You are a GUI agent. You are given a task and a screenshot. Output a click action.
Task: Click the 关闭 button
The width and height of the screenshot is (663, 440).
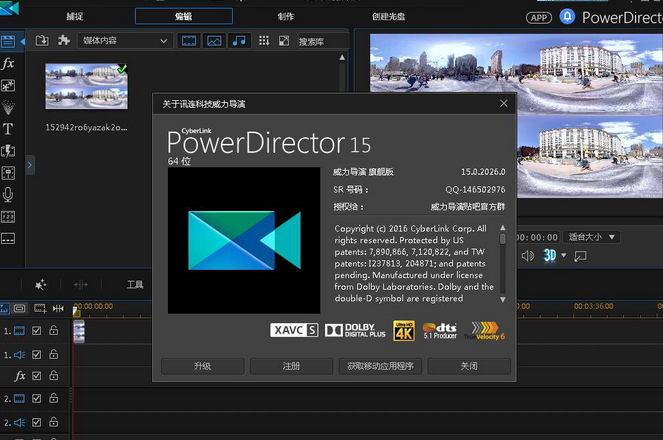(469, 366)
